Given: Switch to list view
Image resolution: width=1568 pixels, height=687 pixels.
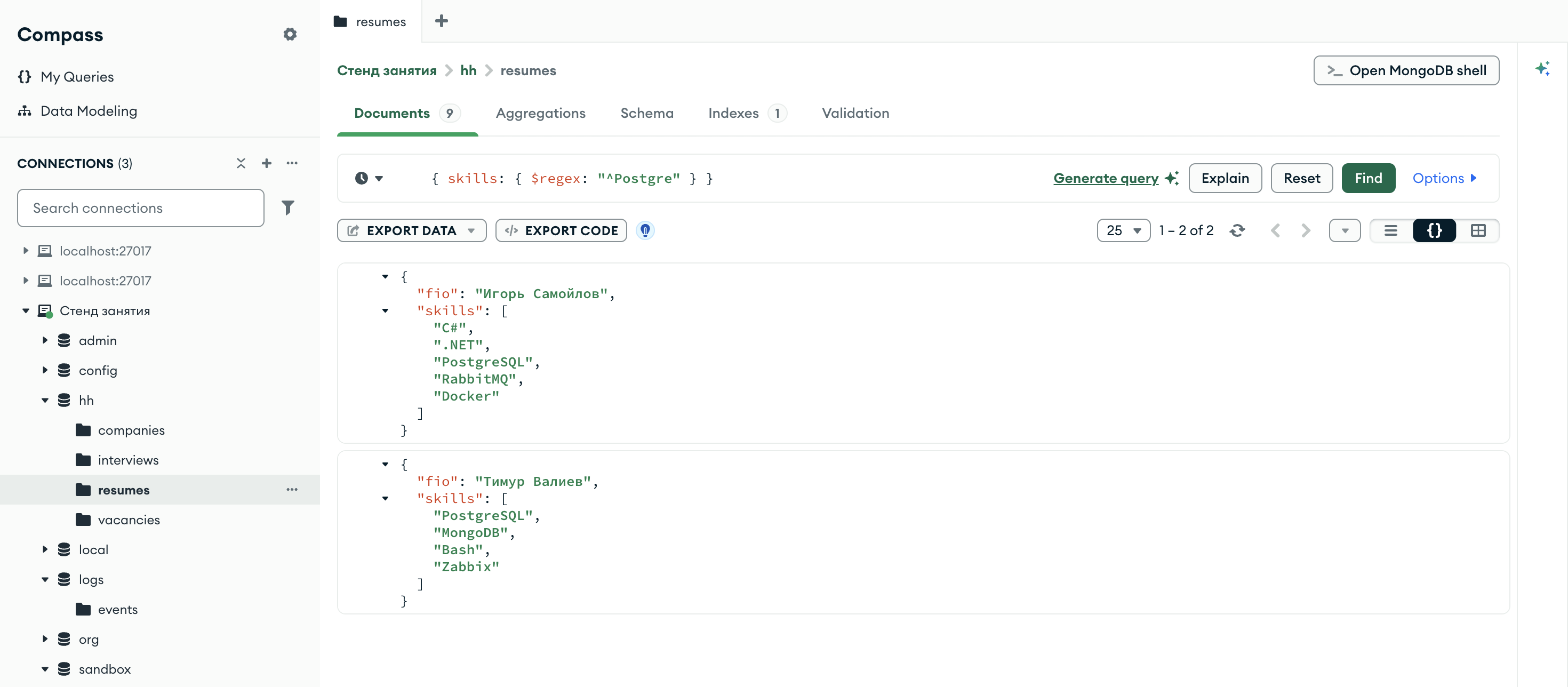Looking at the screenshot, I should (1391, 230).
